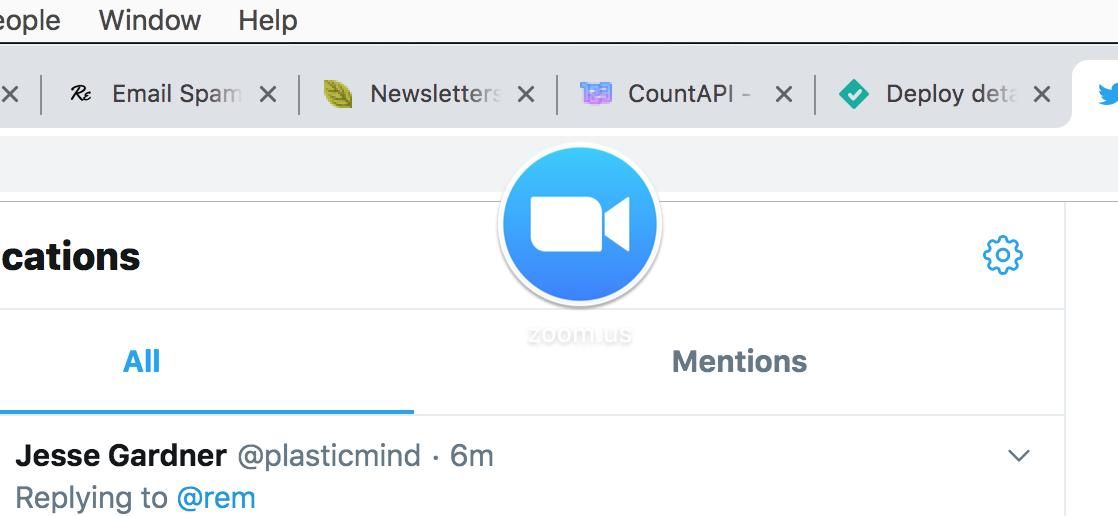This screenshot has height=516, width=1118.
Task: Close the Email Spam tab
Action: tap(267, 94)
